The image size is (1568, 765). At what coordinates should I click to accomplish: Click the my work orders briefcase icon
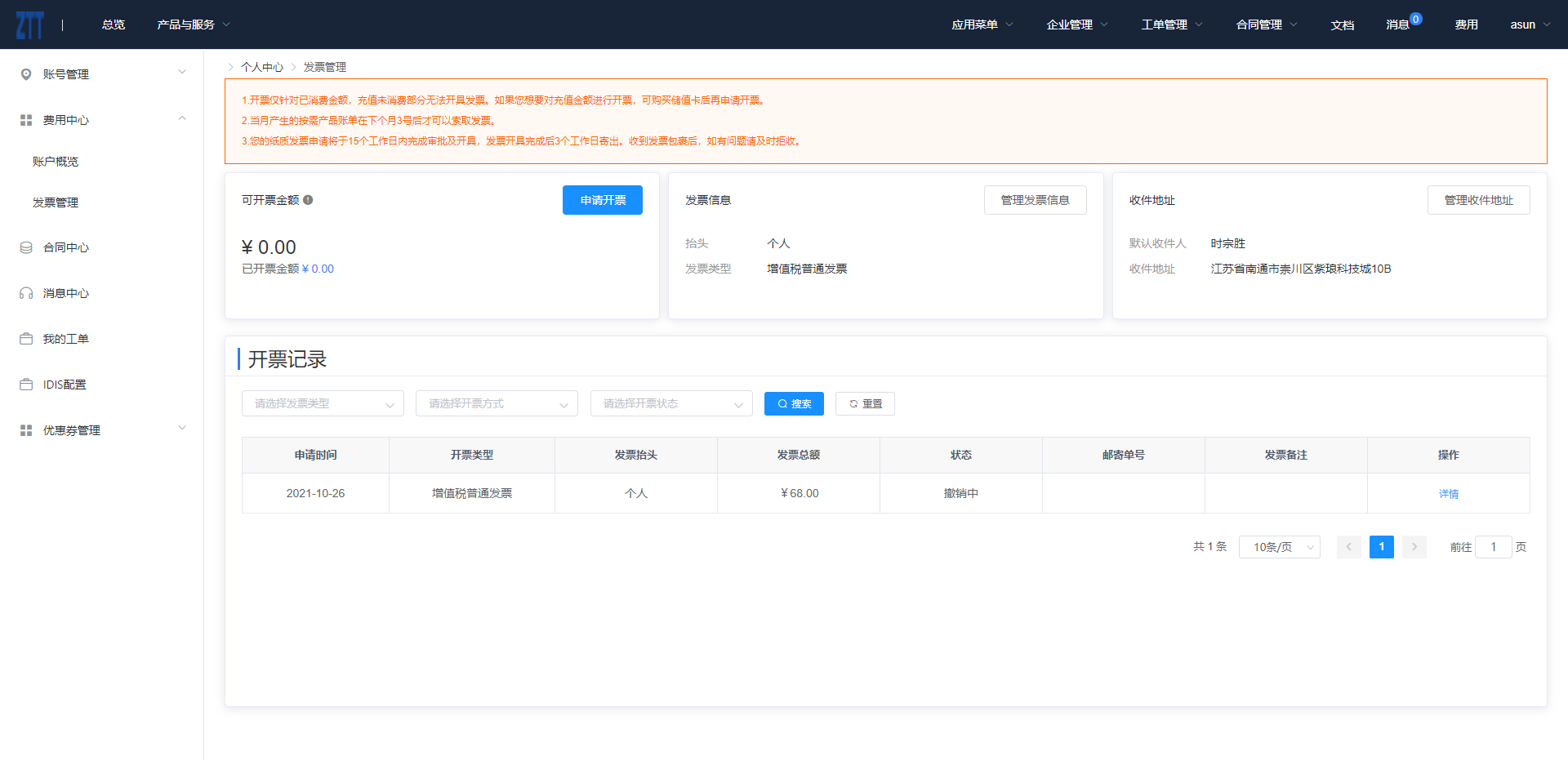pos(26,339)
